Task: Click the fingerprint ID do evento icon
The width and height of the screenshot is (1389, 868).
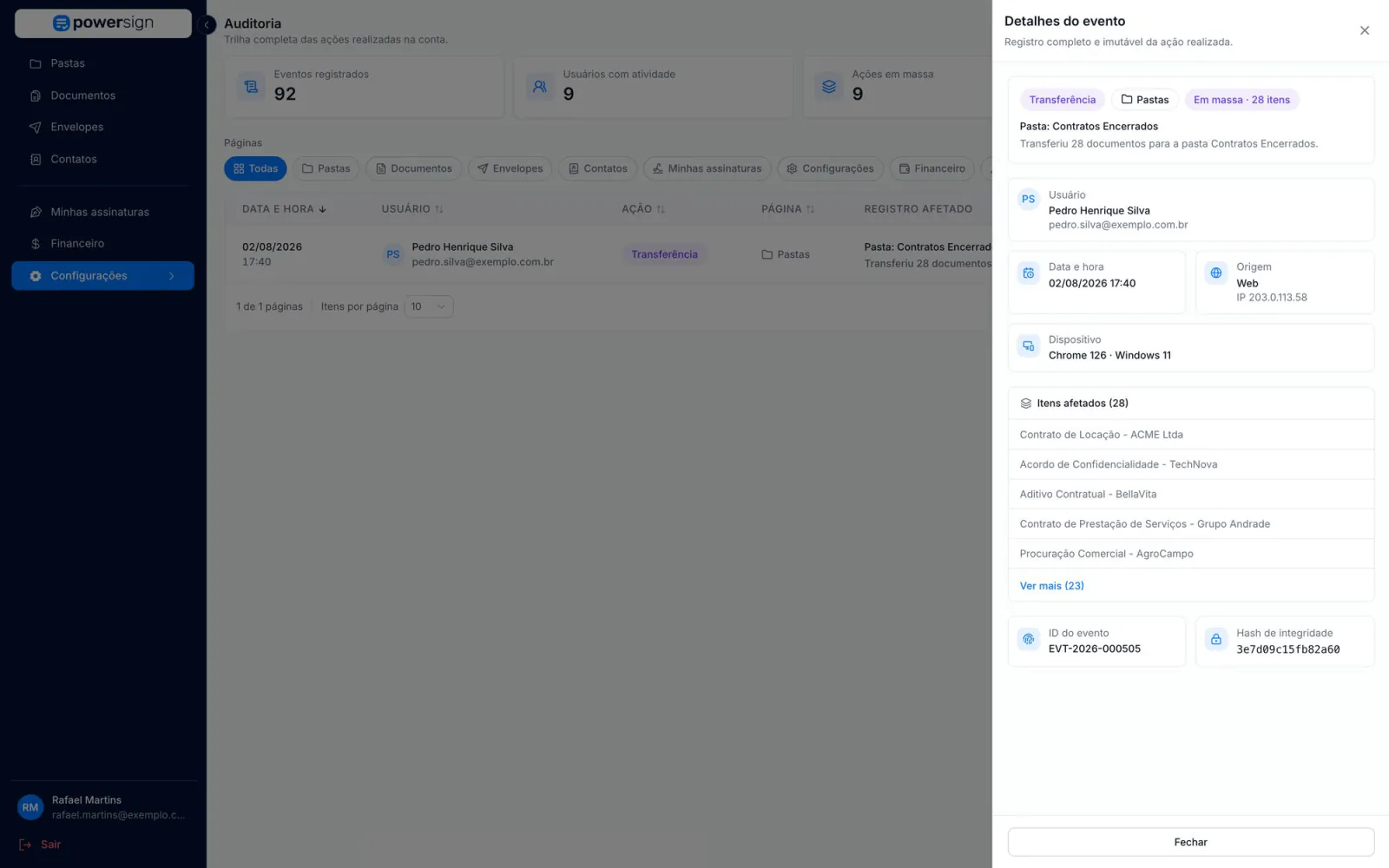Action: coord(1029,640)
